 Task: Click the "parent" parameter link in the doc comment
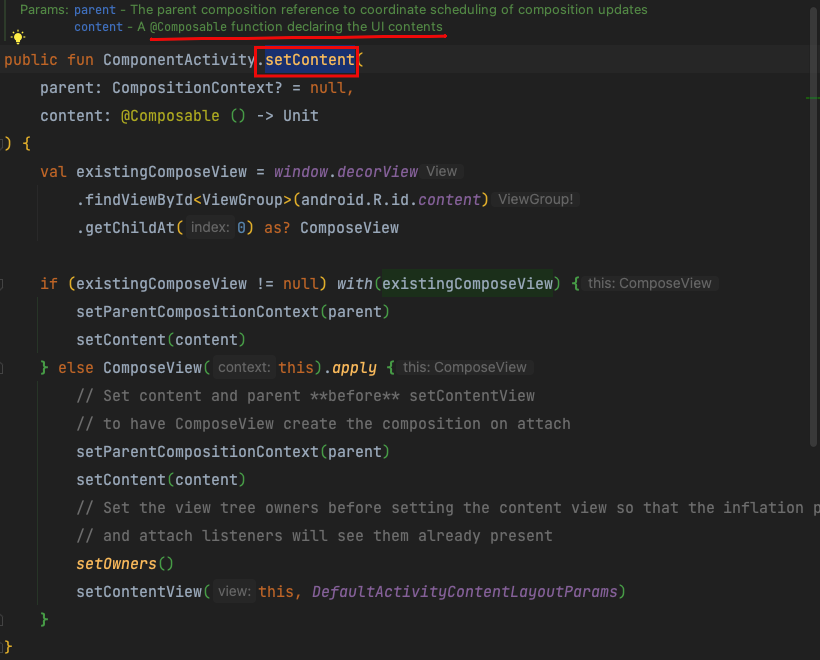(95, 9)
